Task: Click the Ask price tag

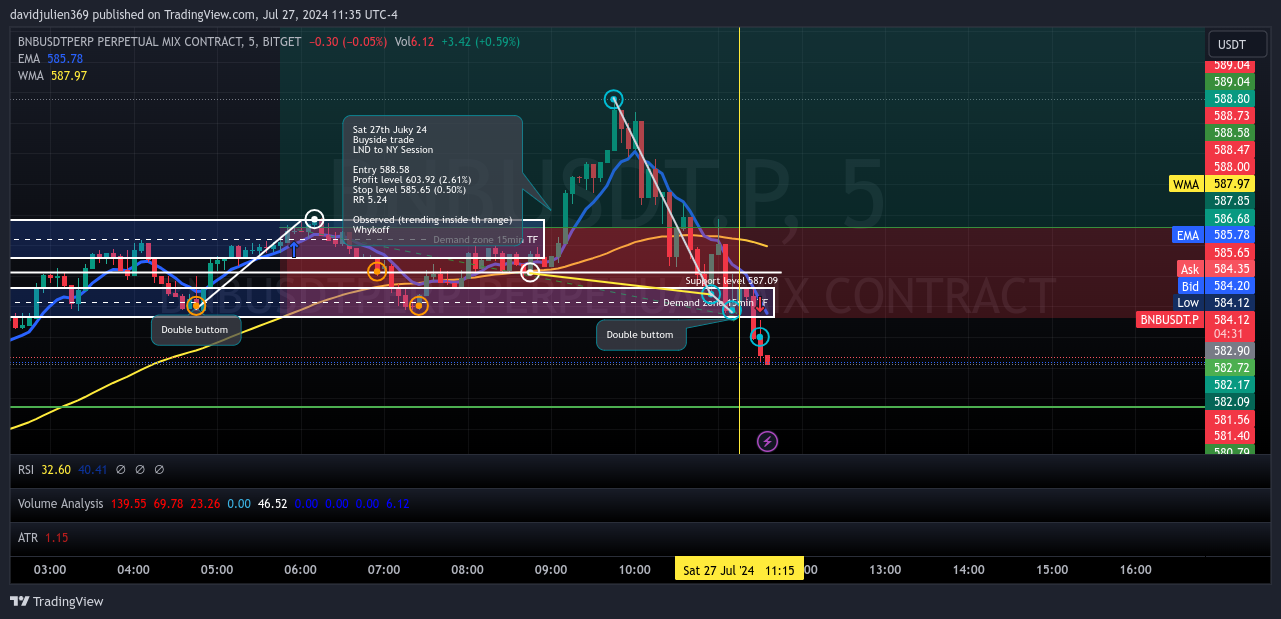Action: point(1190,269)
